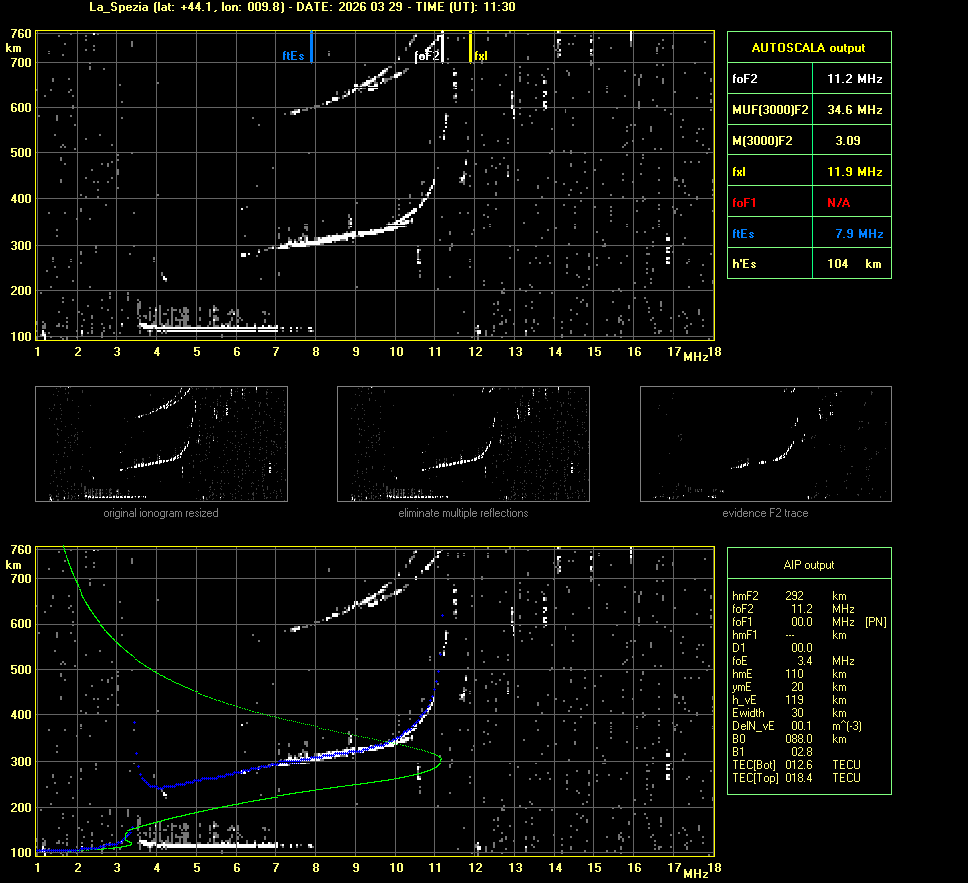Select the AIP output panel header

[808, 565]
